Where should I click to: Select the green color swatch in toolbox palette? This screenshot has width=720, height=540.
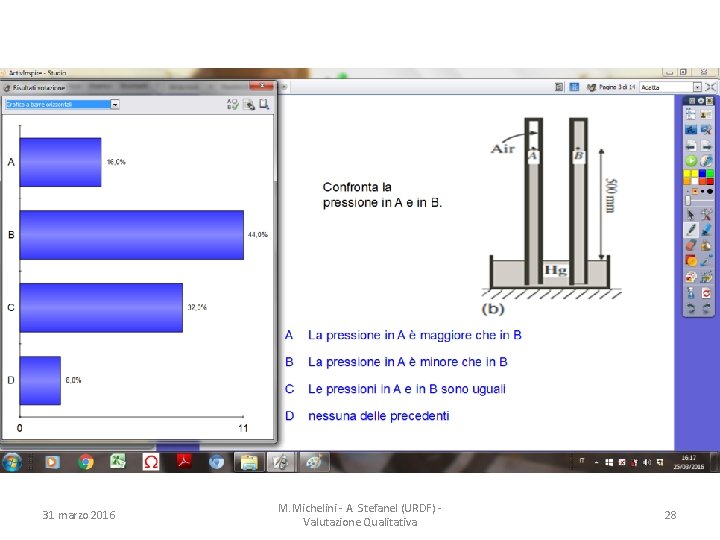710,174
